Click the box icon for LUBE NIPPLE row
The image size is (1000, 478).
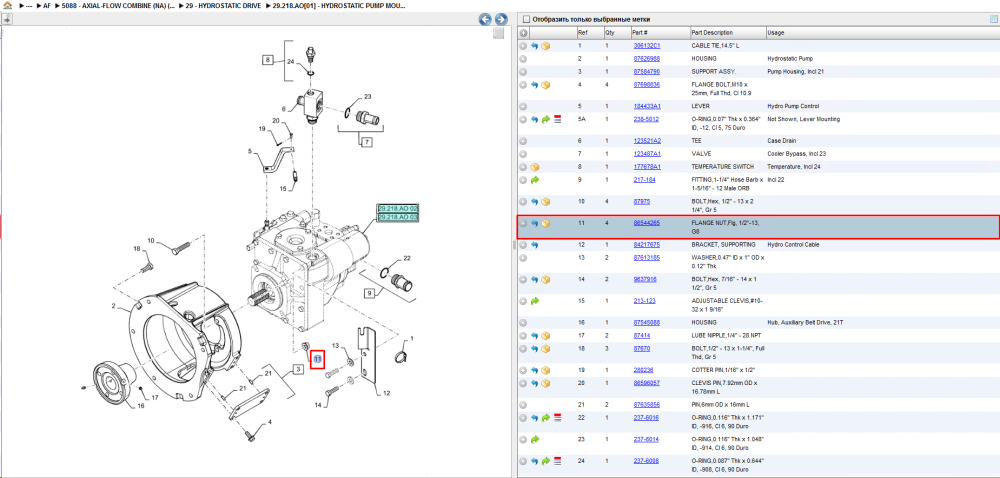[545, 336]
